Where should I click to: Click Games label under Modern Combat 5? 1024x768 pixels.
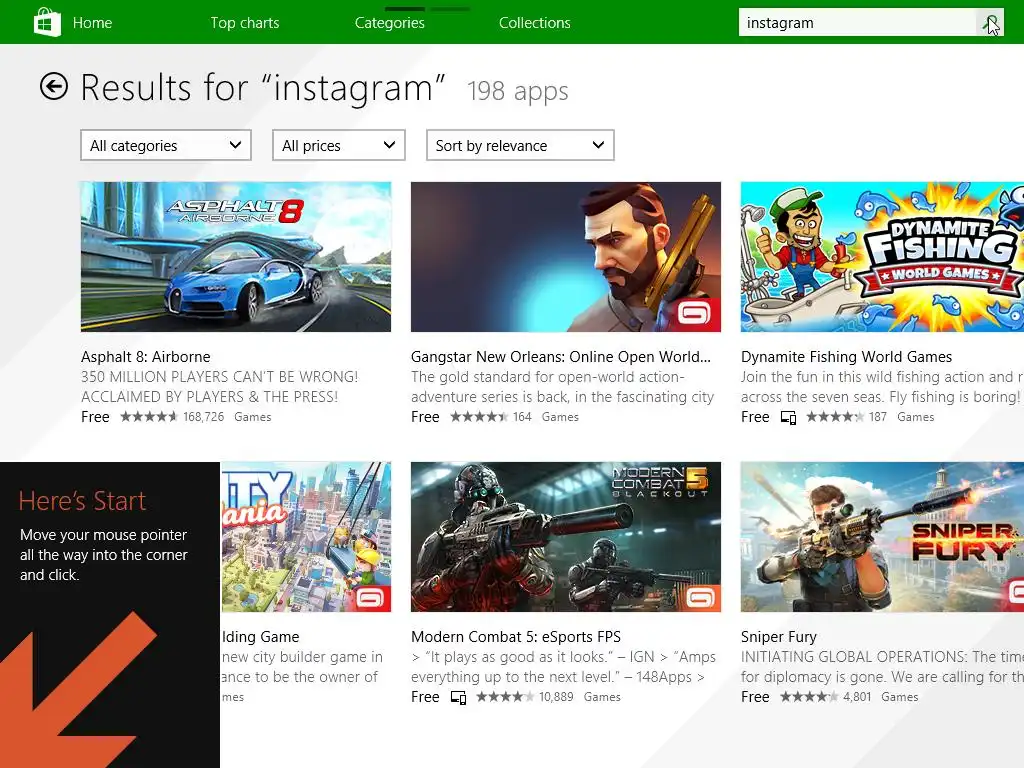coord(602,697)
